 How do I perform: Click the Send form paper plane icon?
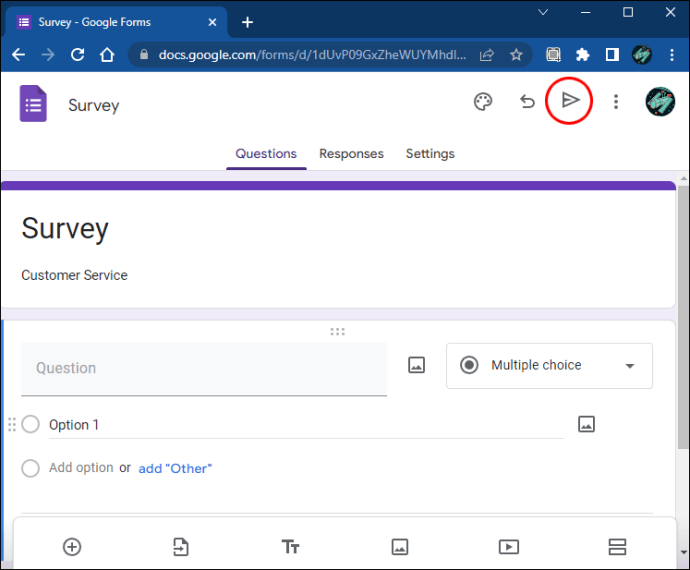(x=570, y=101)
